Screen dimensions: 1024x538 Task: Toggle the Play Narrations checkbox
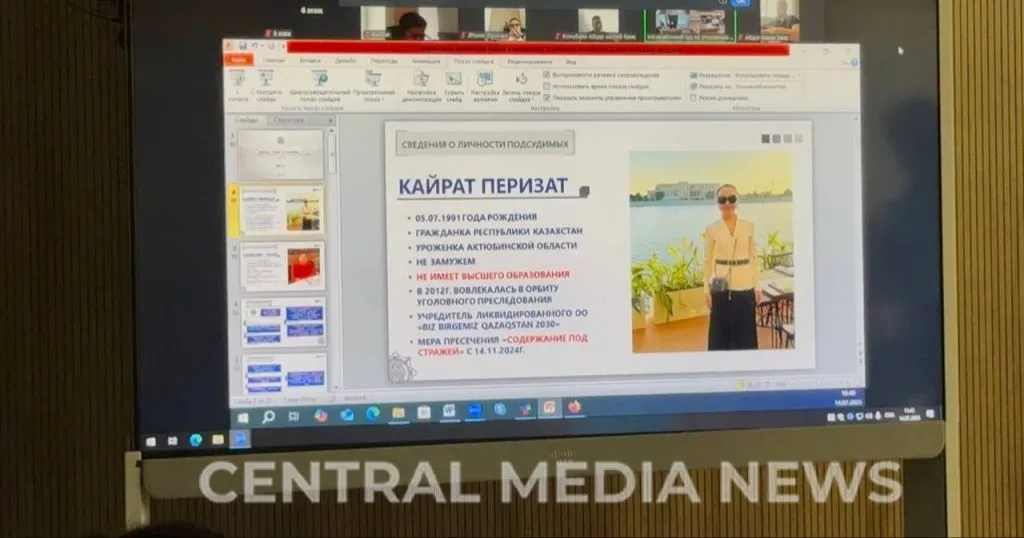point(547,75)
